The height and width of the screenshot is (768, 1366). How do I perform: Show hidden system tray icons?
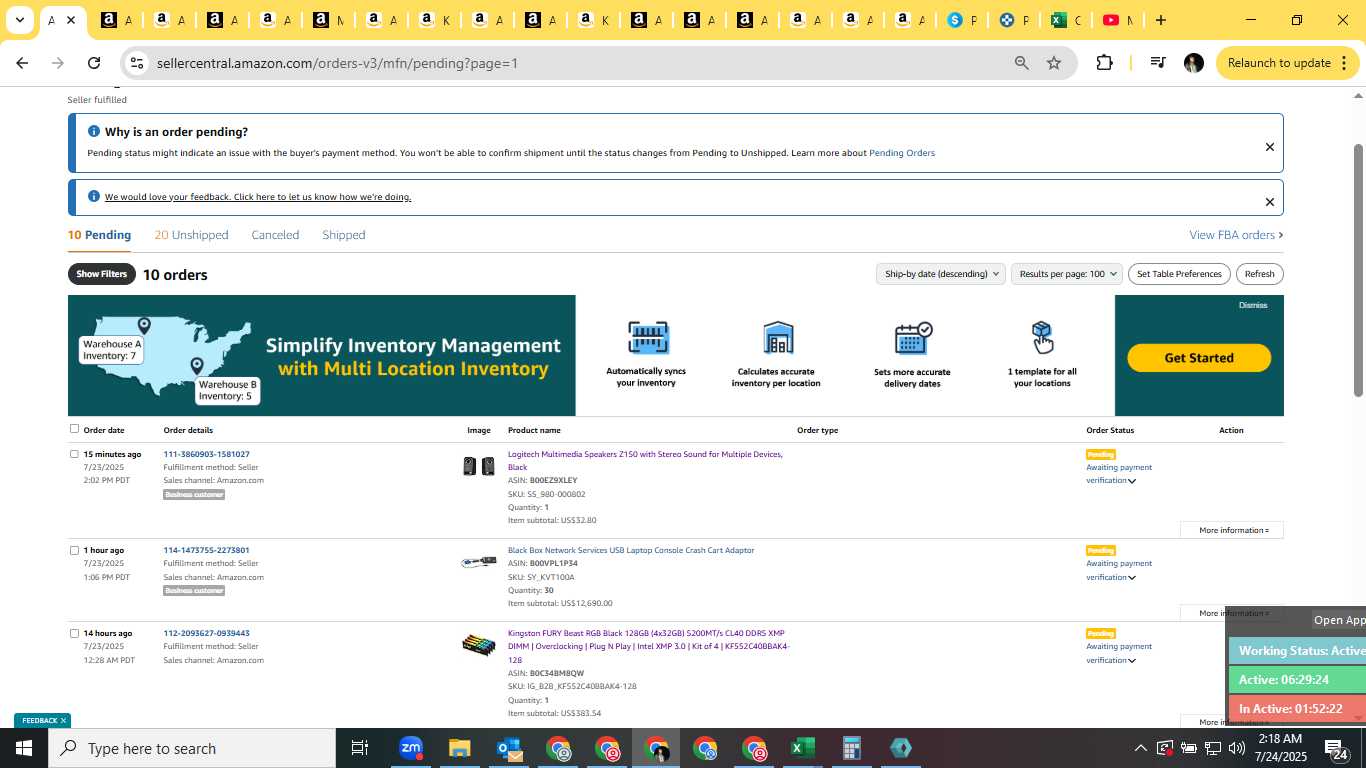click(x=1141, y=748)
